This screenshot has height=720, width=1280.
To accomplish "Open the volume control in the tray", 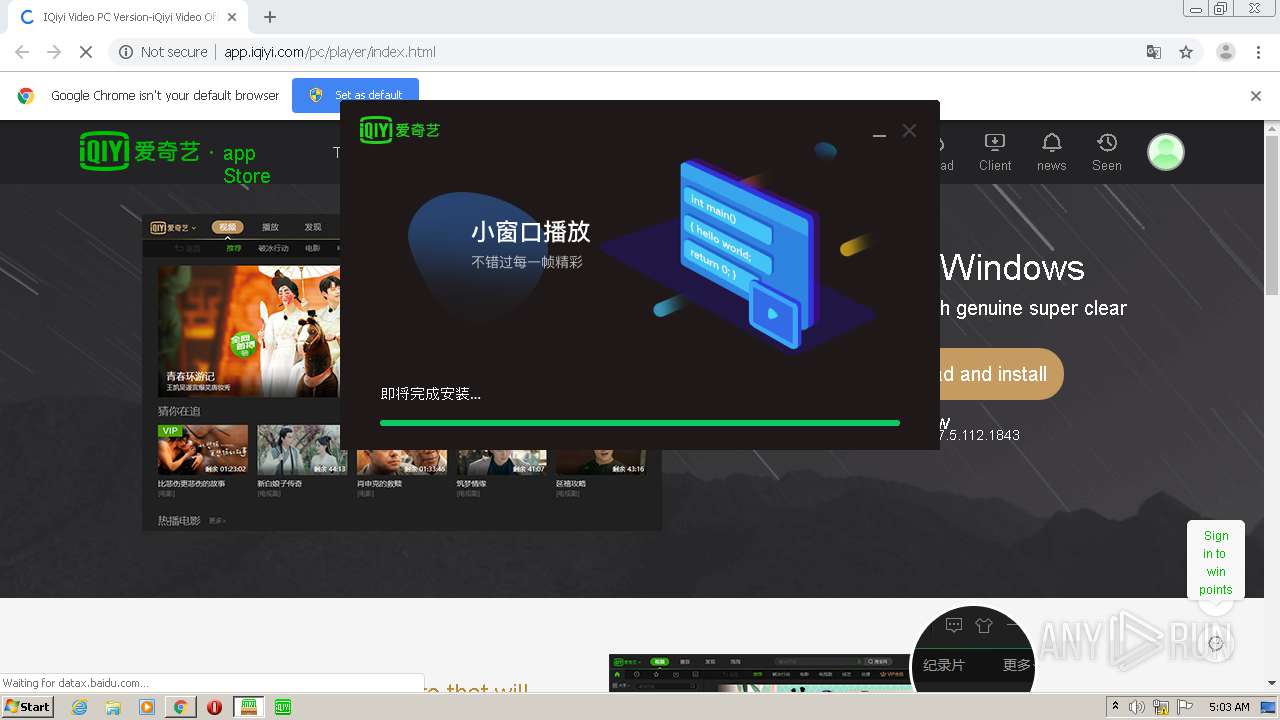I will [1137, 707].
